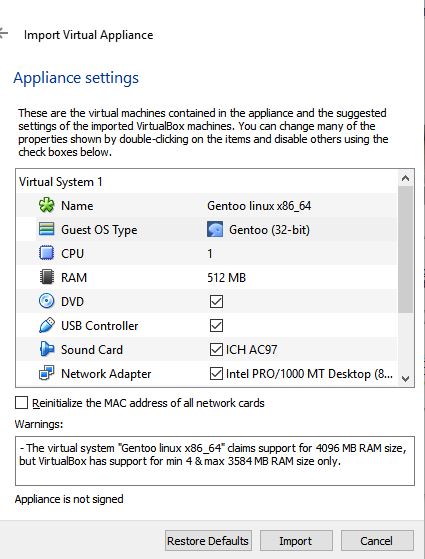Screen dimensions: 425x559
Task: Select the ICH AC97 value text
Action: [x=251, y=349]
